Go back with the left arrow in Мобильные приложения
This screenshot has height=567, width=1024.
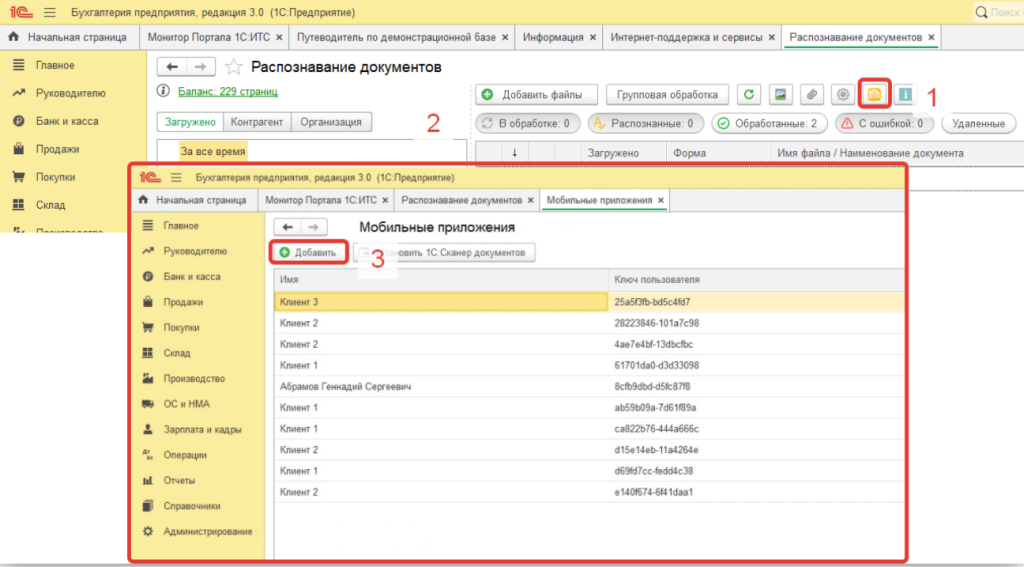(x=287, y=227)
